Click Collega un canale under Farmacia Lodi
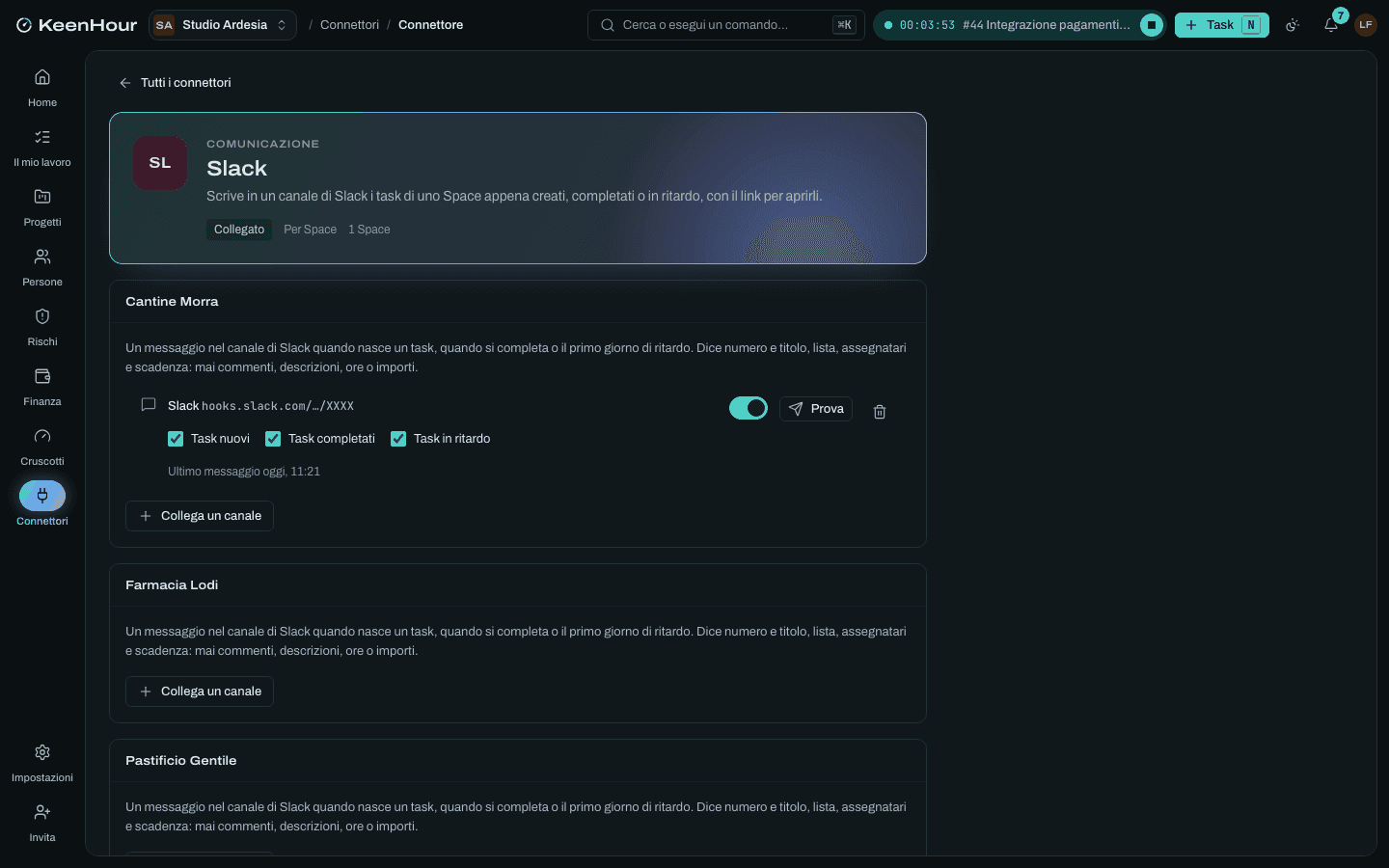The image size is (1389, 868). [200, 692]
